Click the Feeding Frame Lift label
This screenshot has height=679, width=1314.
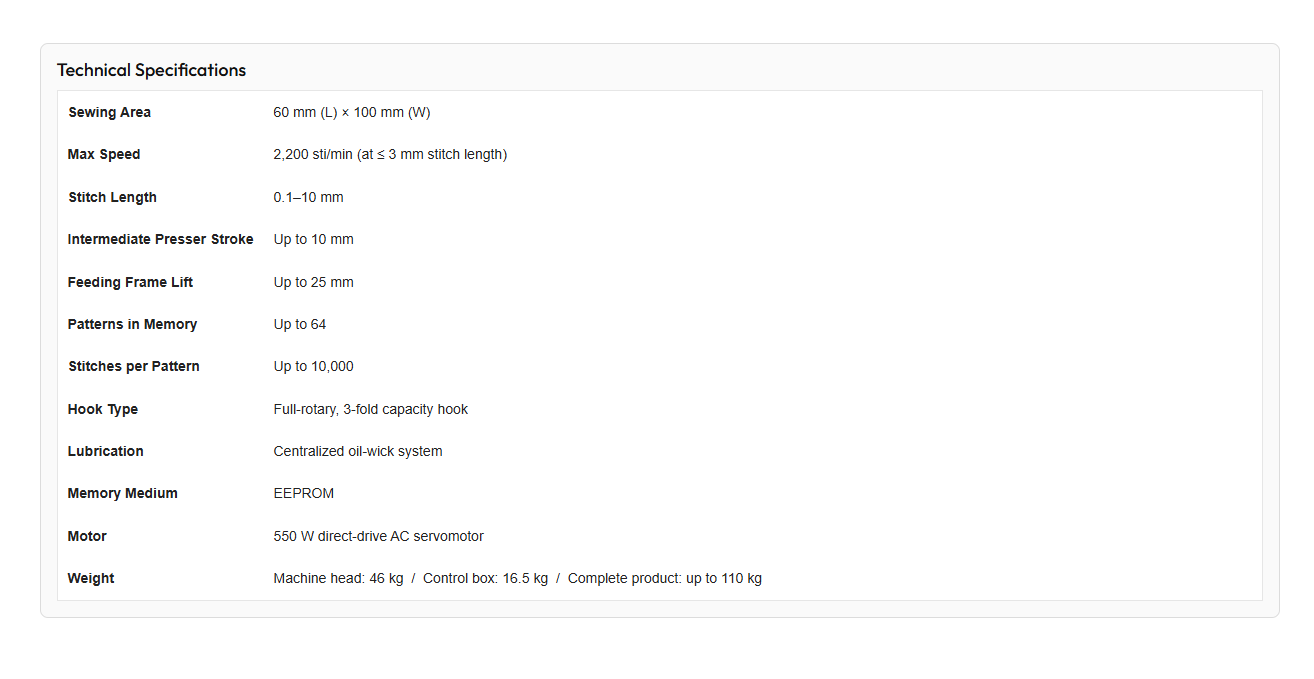(x=130, y=282)
